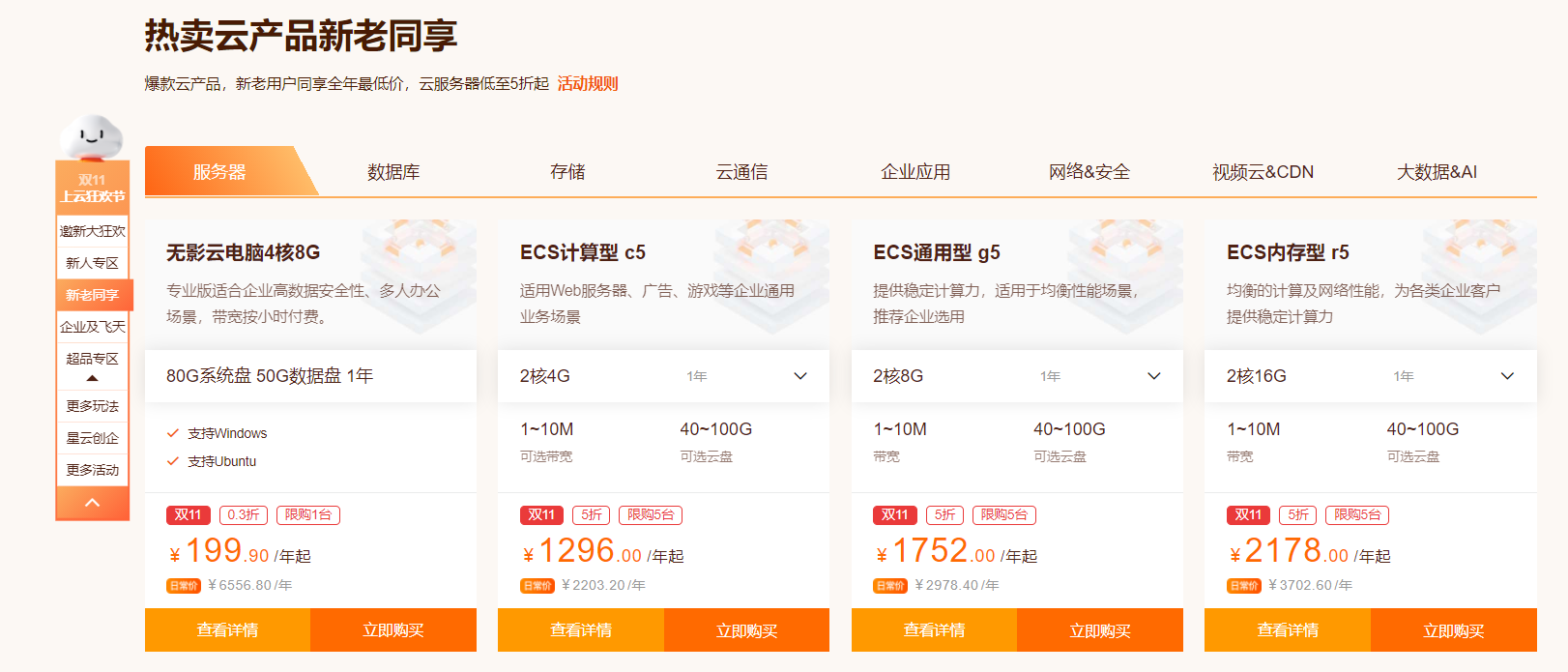Viewport: 1568px width, 672px height.
Task: Click 立即购买 for ECS计算型 c5
Action: pos(746,629)
